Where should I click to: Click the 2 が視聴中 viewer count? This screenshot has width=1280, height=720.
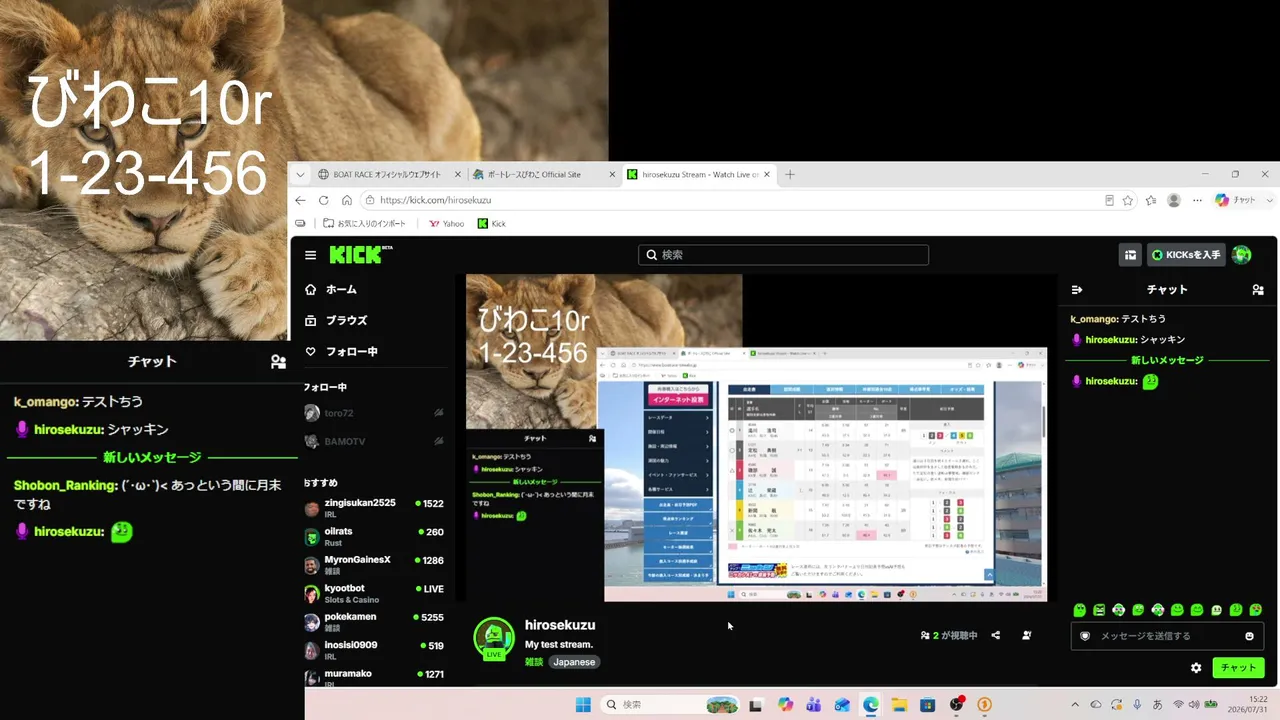949,635
